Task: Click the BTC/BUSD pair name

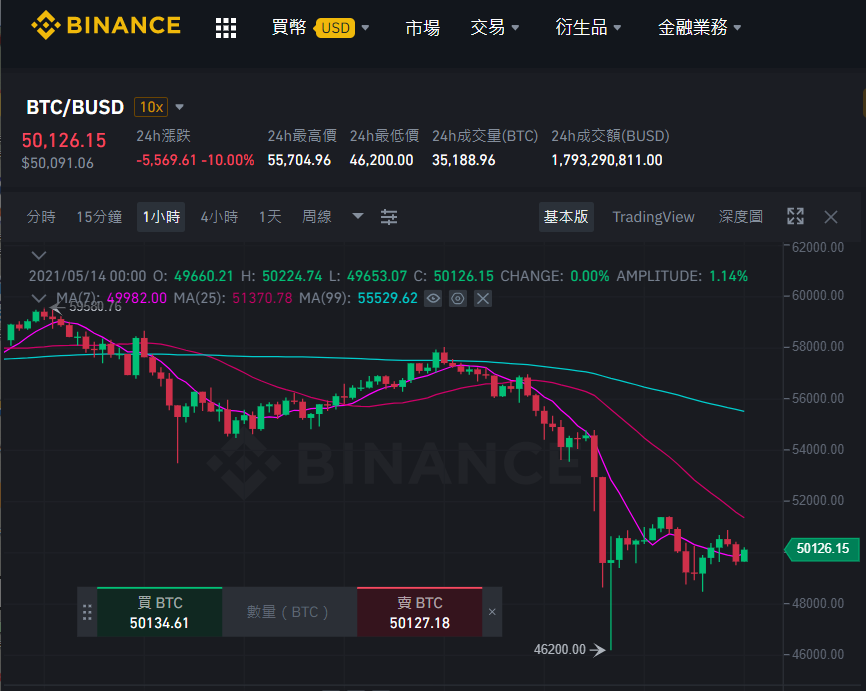Action: [x=75, y=107]
